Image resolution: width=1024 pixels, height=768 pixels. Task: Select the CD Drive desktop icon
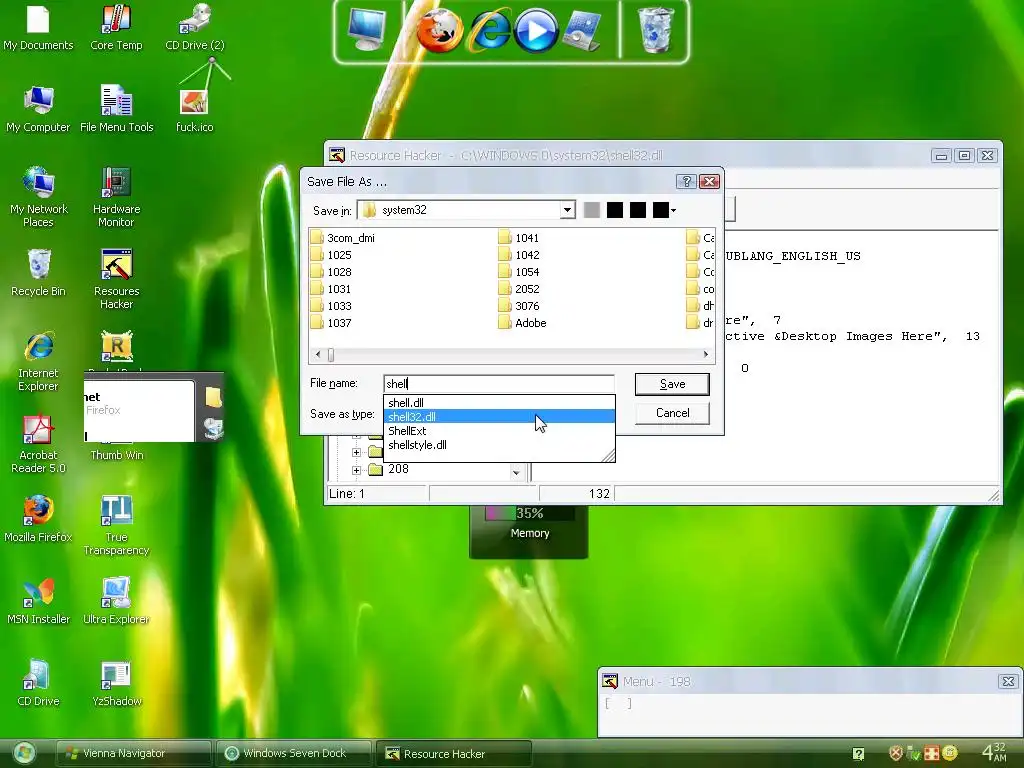(38, 683)
